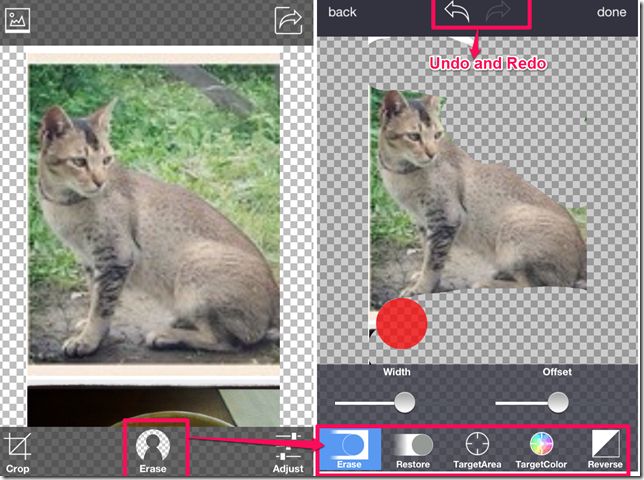Viewport: 644px width, 480px height.
Task: Open the photo gallery icon at top left
Action: pyautogui.click(x=18, y=19)
